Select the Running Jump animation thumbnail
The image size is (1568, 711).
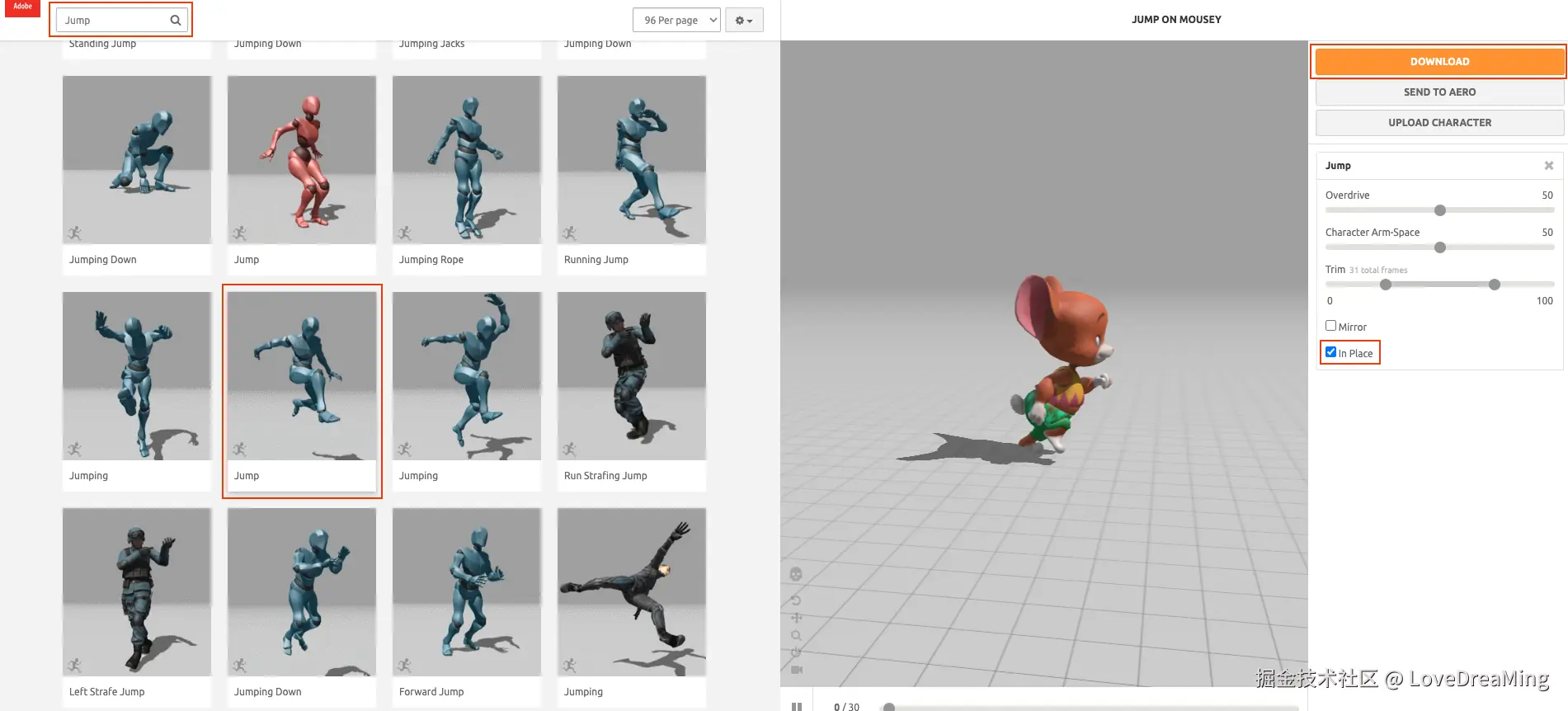click(632, 160)
